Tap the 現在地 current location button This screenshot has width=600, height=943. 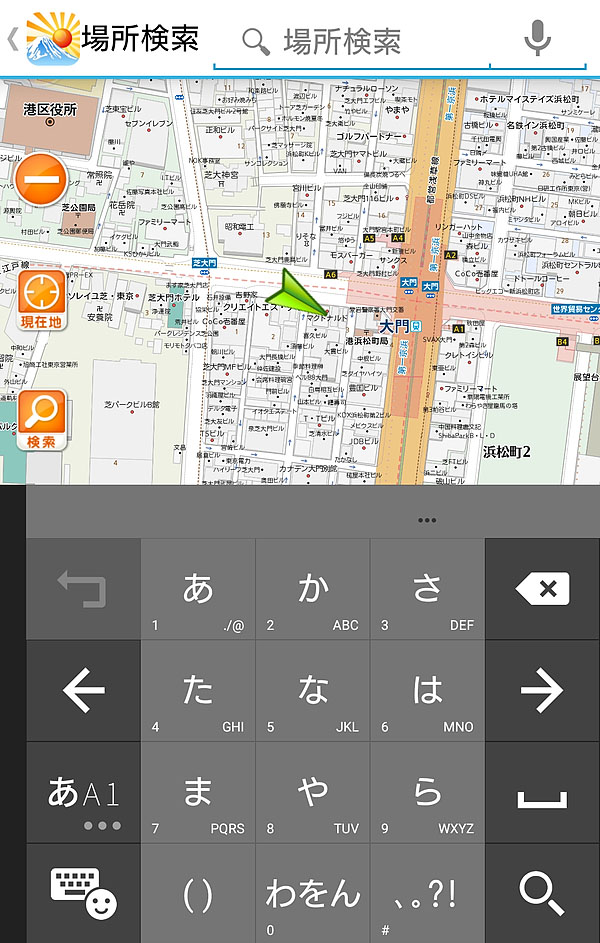41,300
